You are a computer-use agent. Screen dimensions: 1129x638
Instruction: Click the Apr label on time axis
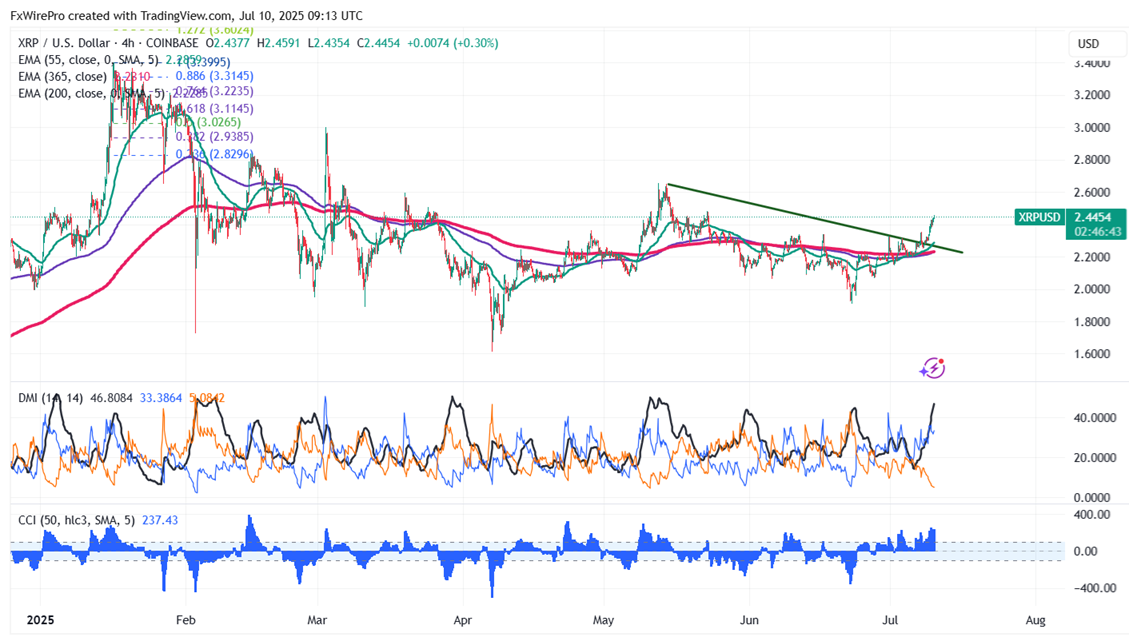[462, 620]
